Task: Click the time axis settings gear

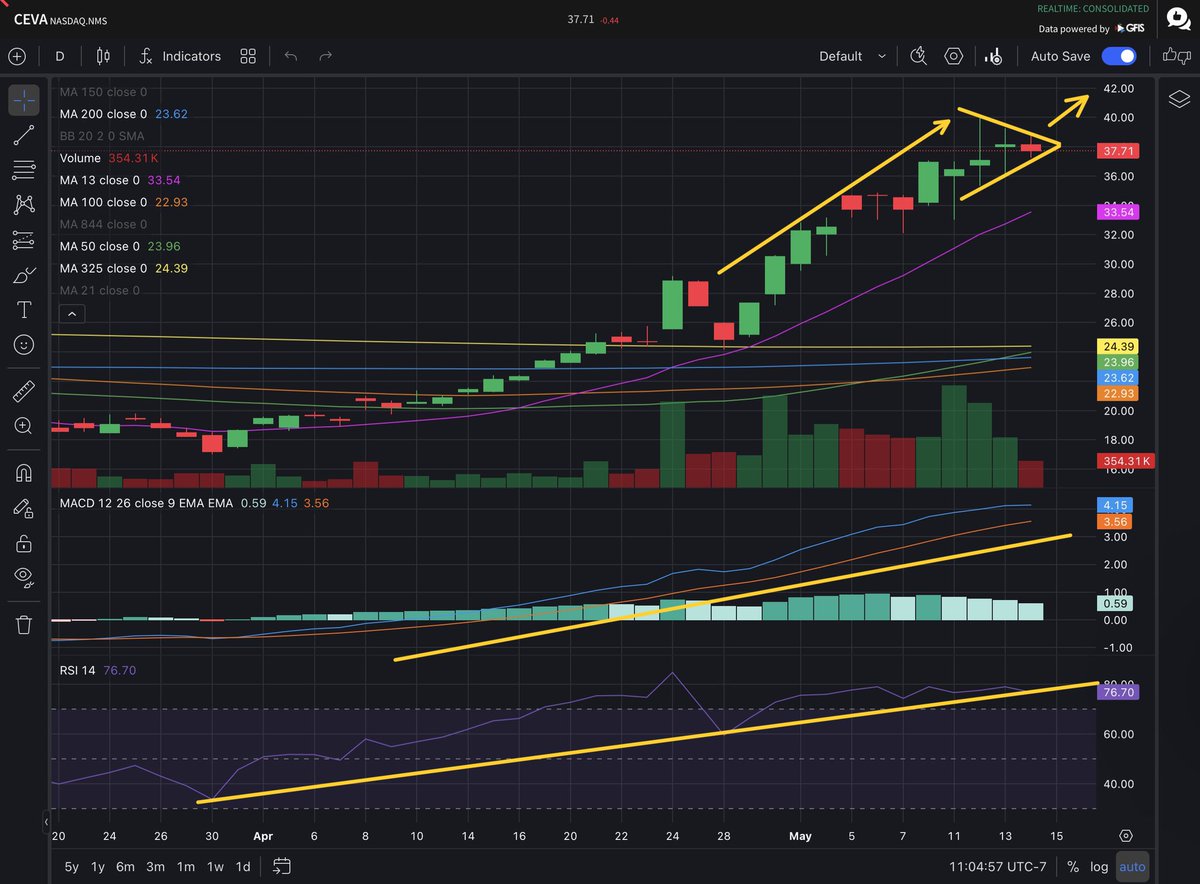Action: [x=1127, y=835]
